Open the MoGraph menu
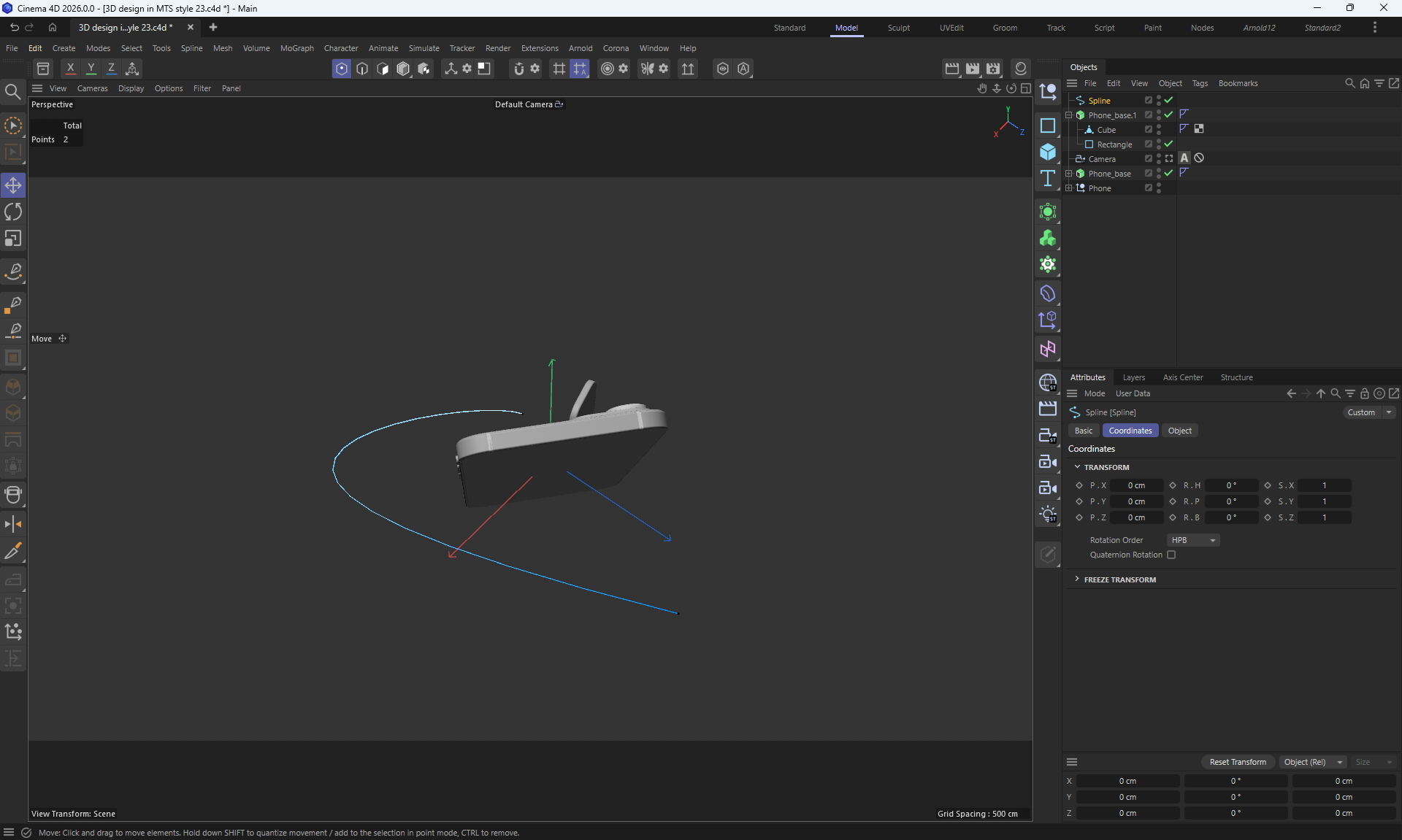 (x=296, y=48)
